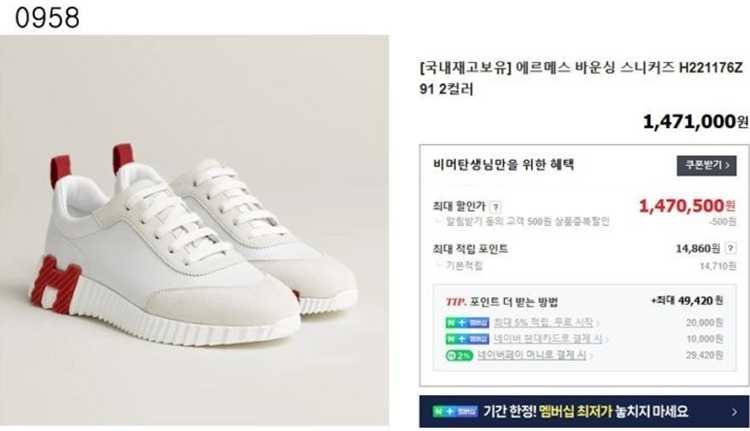Click the Hermes Bouncing sneaker product image
Image resolution: width=750 pixels, height=431 pixels.
(x=194, y=230)
